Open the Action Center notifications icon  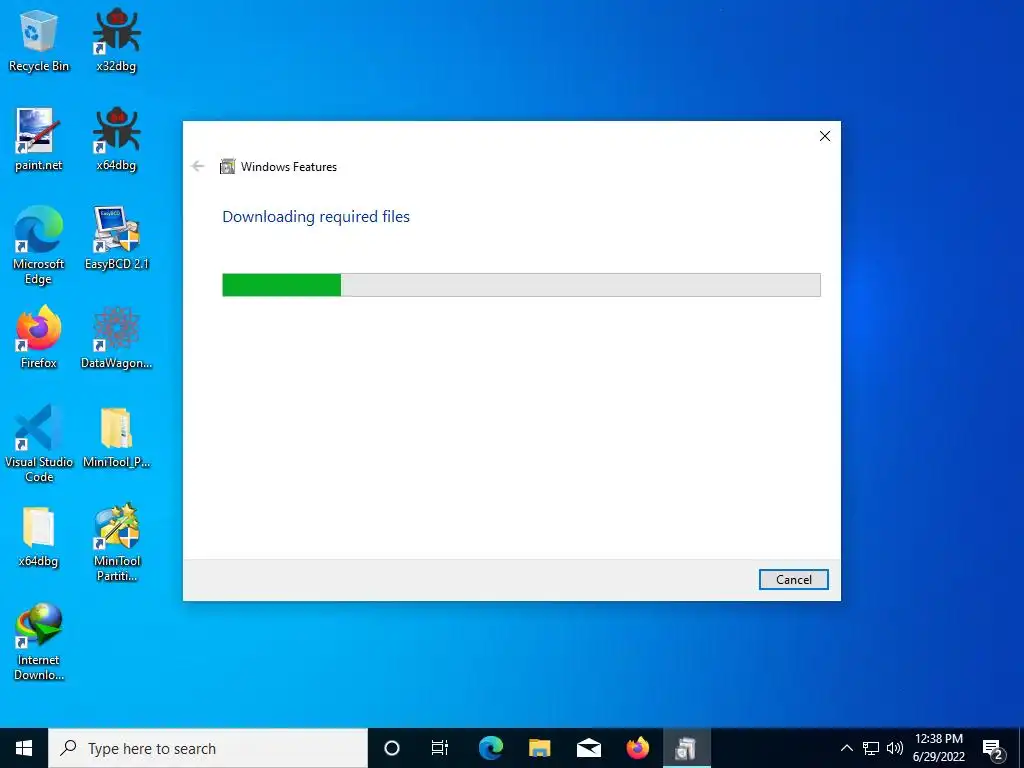[993, 748]
